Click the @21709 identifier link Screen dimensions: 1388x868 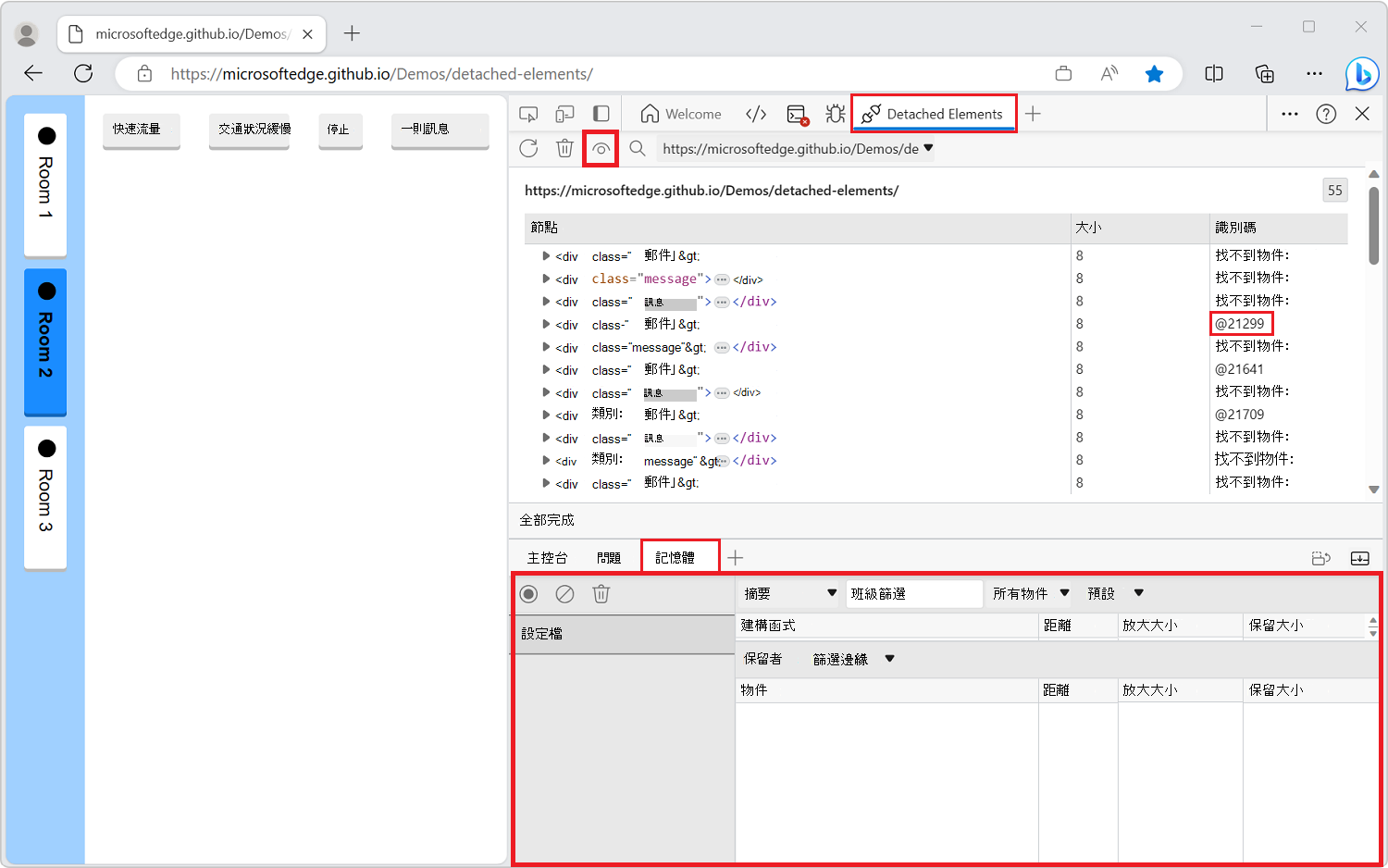coord(1239,415)
